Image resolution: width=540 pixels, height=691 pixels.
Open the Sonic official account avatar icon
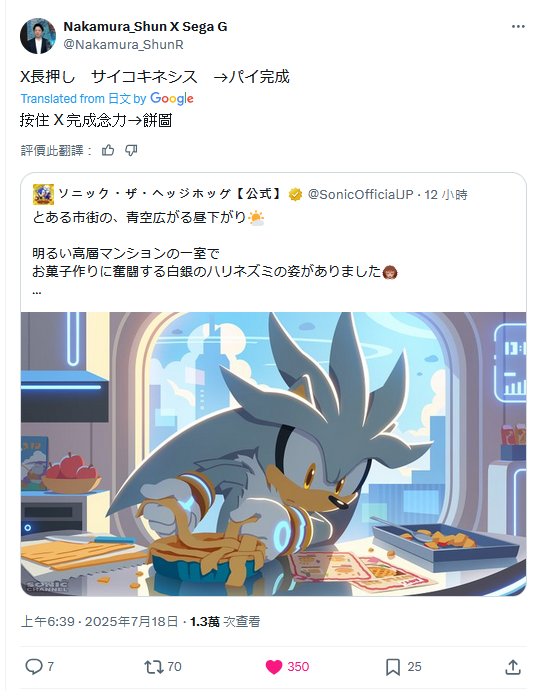[43, 194]
